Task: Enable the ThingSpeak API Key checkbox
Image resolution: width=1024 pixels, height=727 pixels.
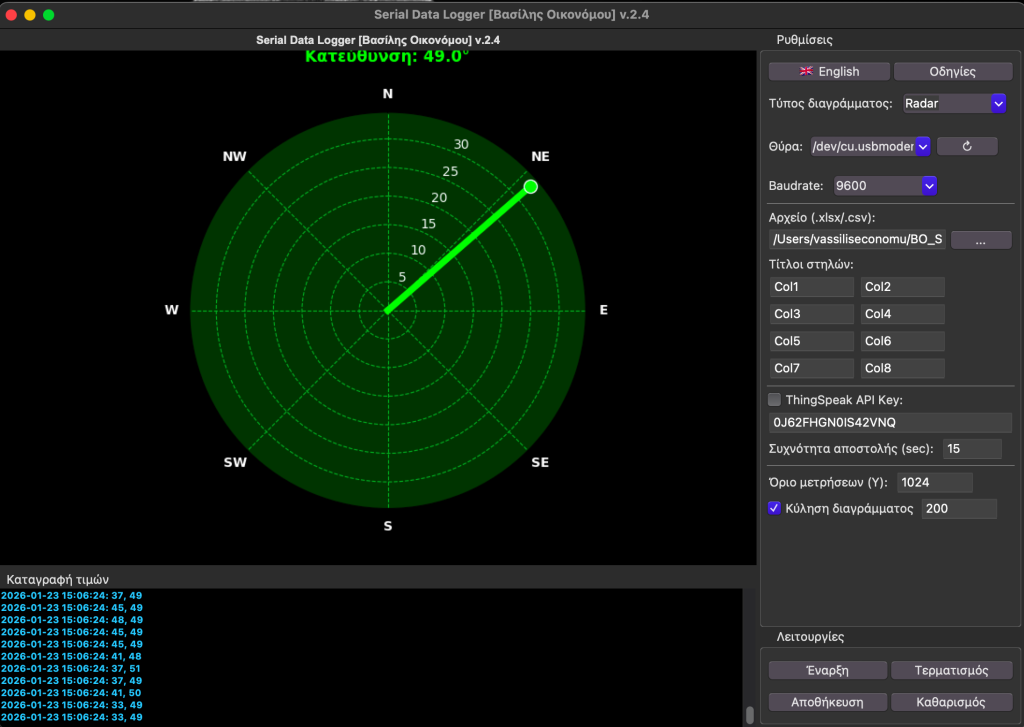Action: [775, 400]
